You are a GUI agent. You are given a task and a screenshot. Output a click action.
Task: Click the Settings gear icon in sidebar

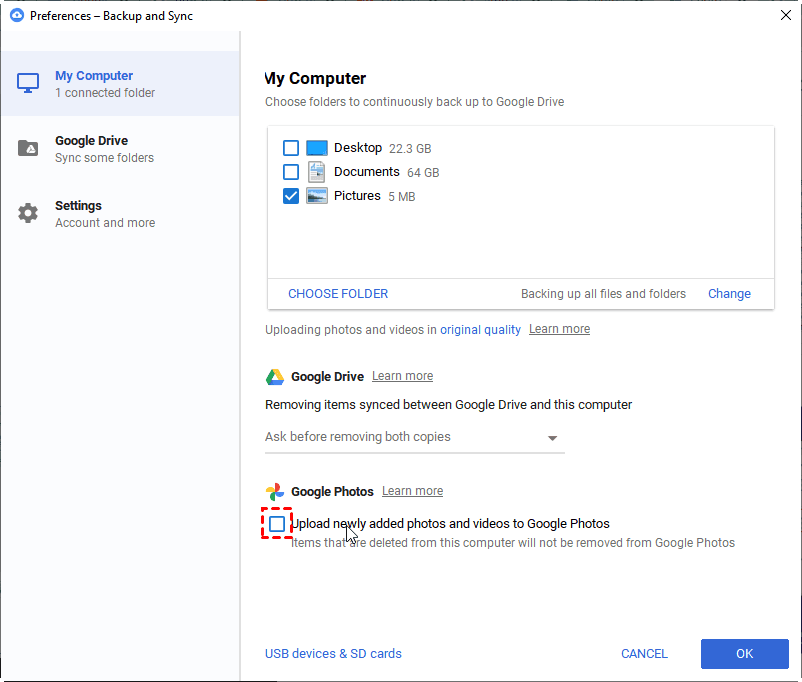click(x=28, y=213)
